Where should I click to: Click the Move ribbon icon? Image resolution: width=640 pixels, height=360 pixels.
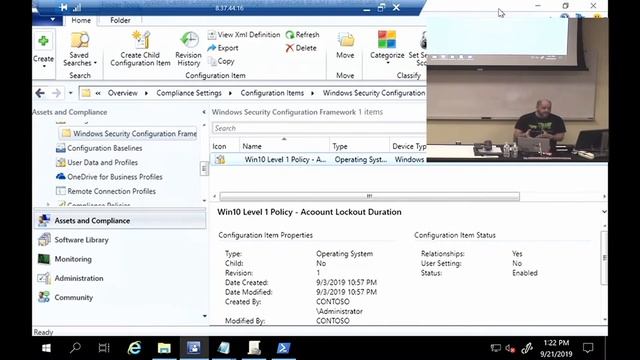(x=345, y=46)
